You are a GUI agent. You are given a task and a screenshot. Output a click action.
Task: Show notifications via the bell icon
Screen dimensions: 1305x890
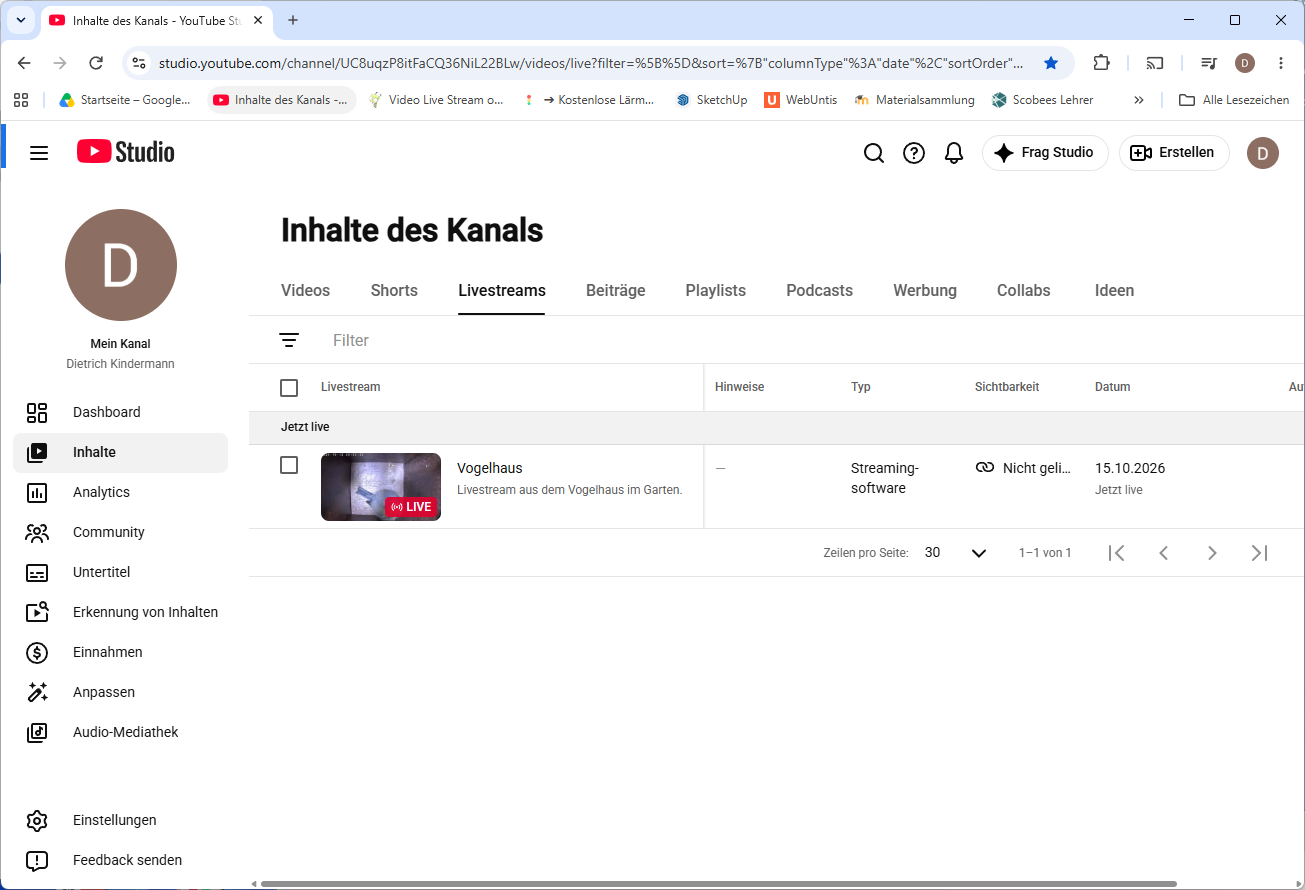tap(954, 153)
